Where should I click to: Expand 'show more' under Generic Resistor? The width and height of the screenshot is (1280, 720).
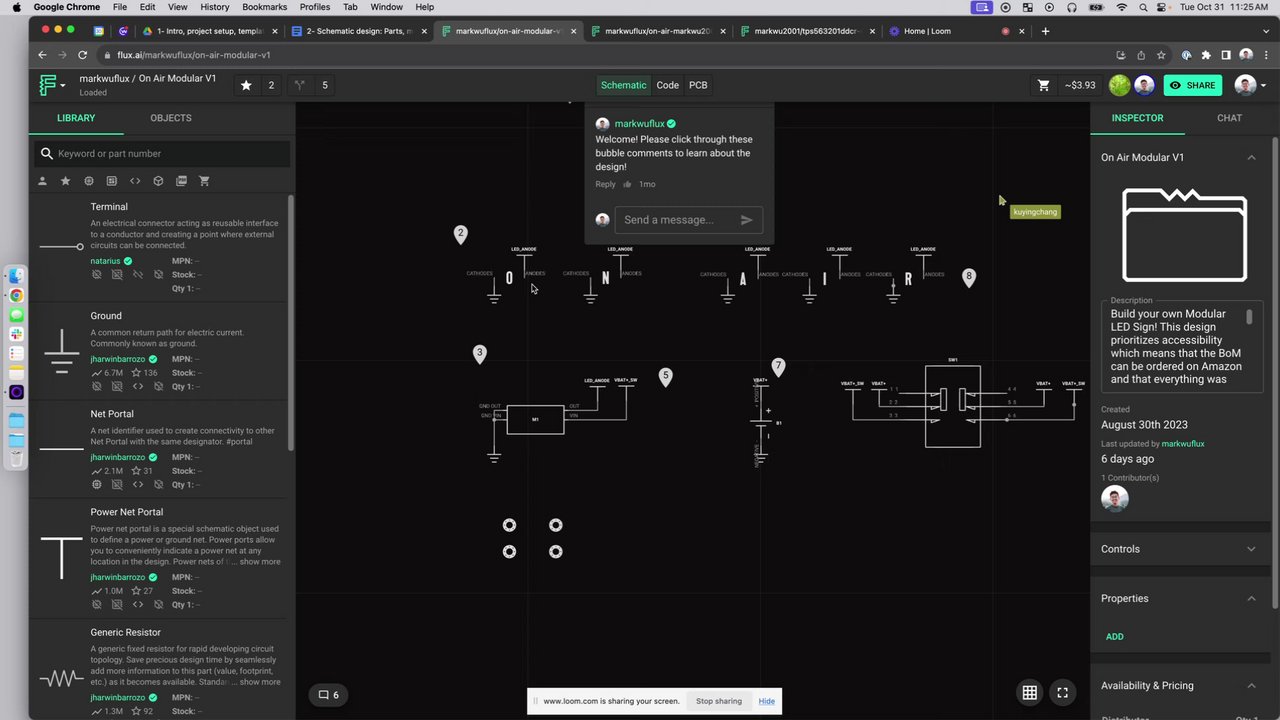click(260, 682)
